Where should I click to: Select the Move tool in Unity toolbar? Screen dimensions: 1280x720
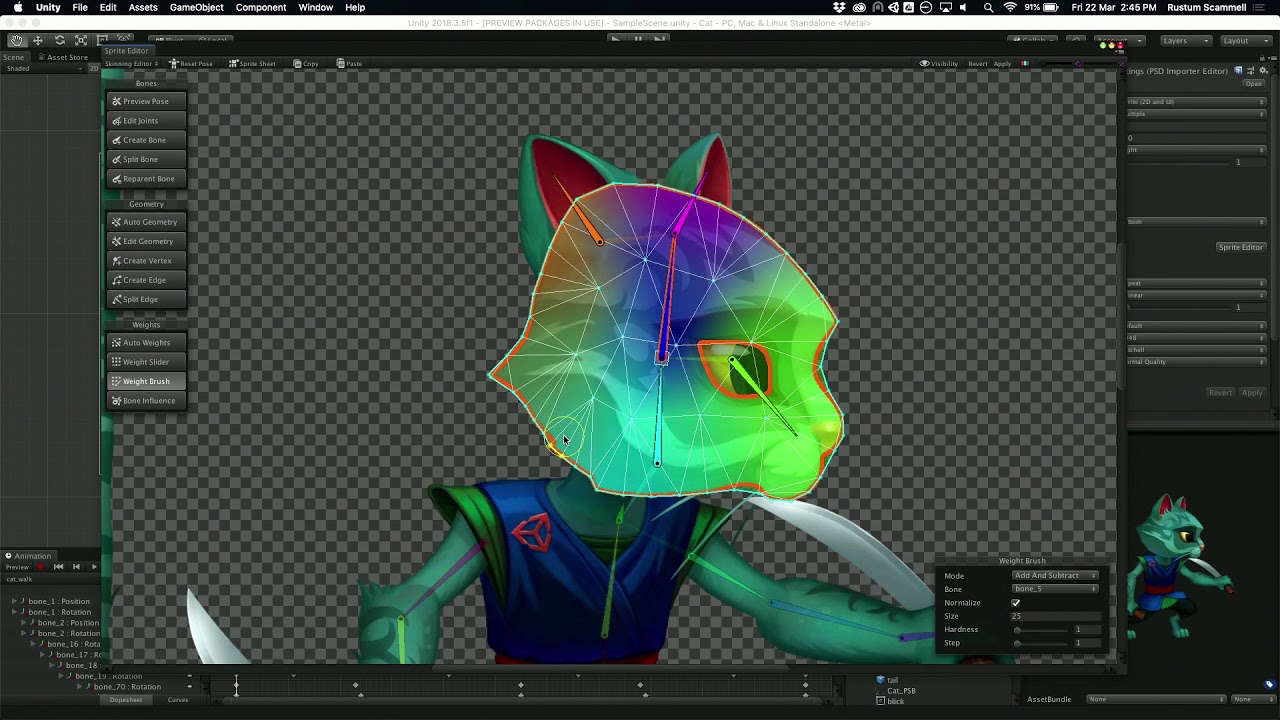pos(38,40)
